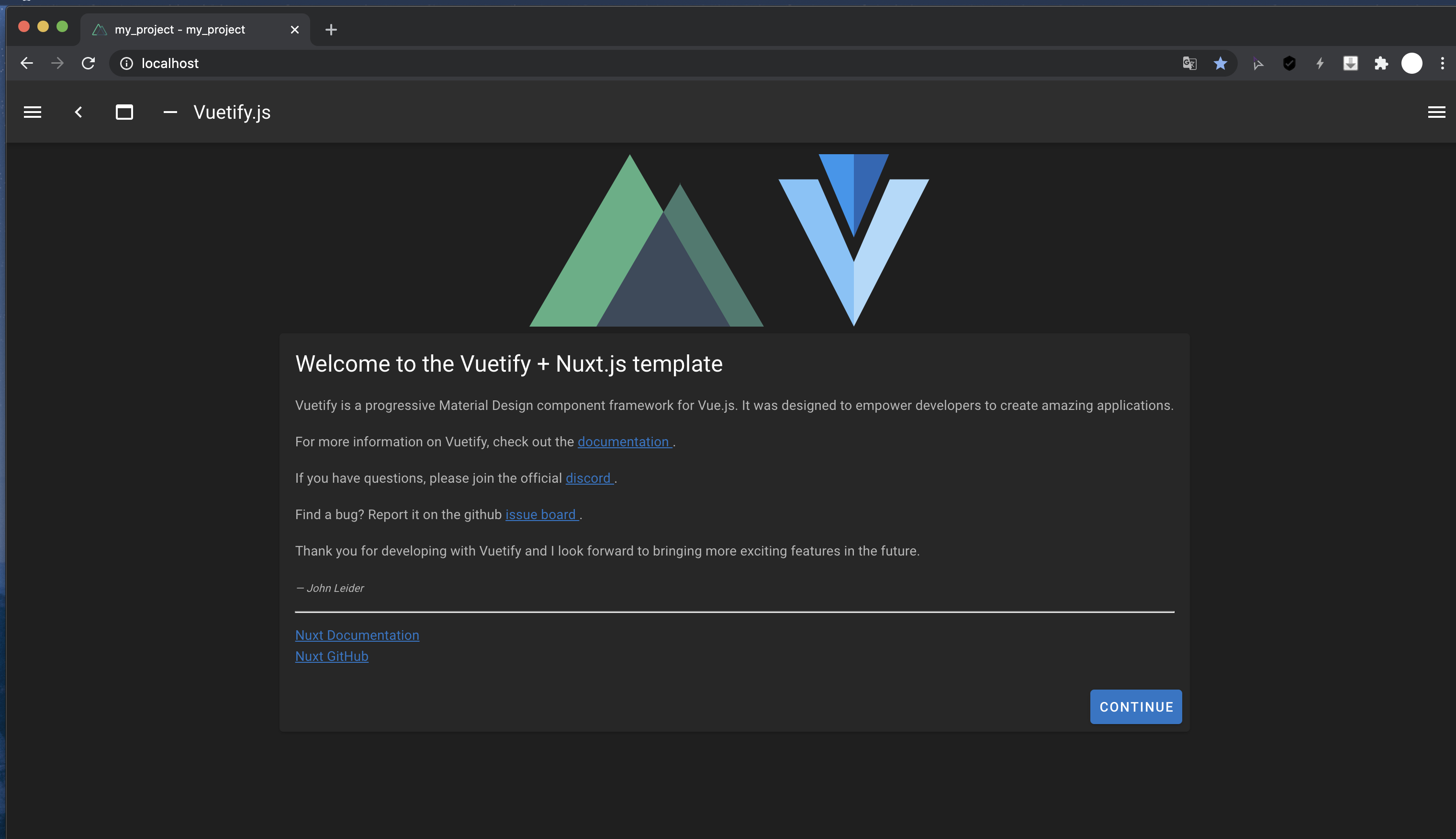Open the browser profile avatar menu
The width and height of the screenshot is (1456, 839).
pos(1411,63)
